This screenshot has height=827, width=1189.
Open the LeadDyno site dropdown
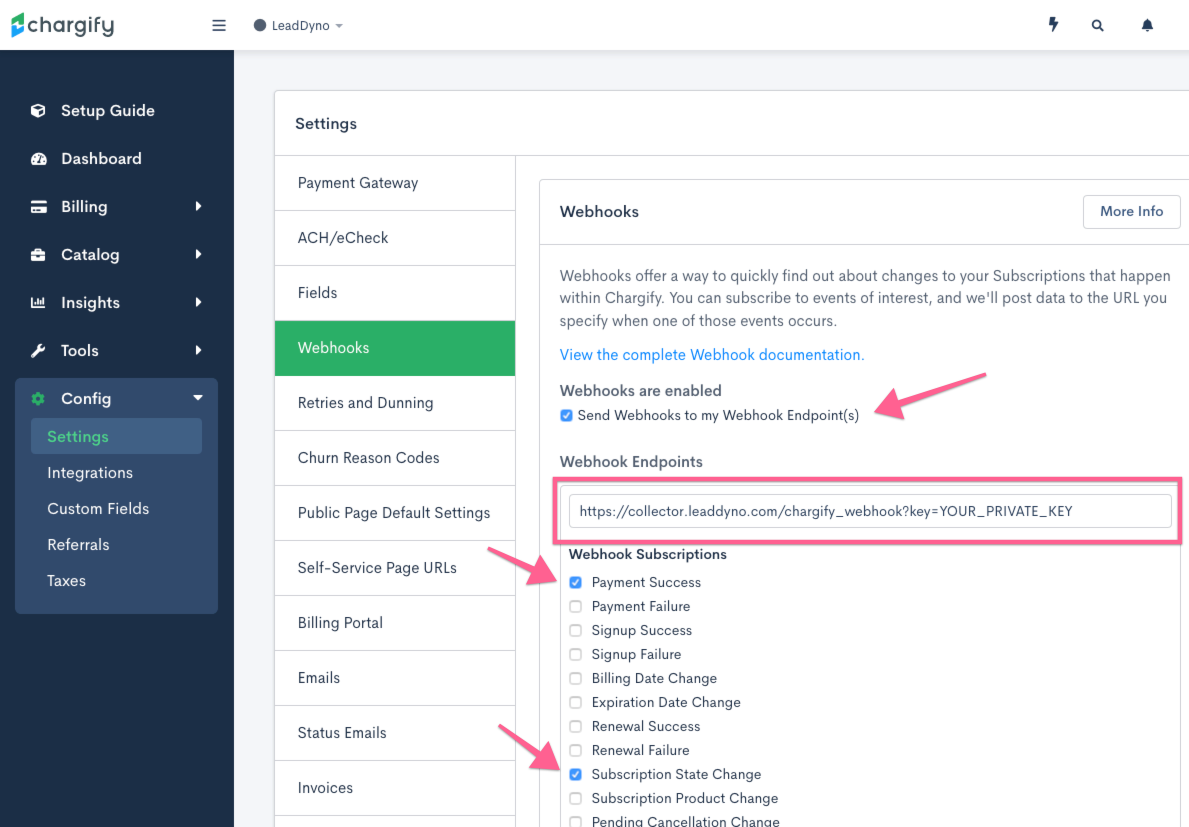[x=299, y=26]
